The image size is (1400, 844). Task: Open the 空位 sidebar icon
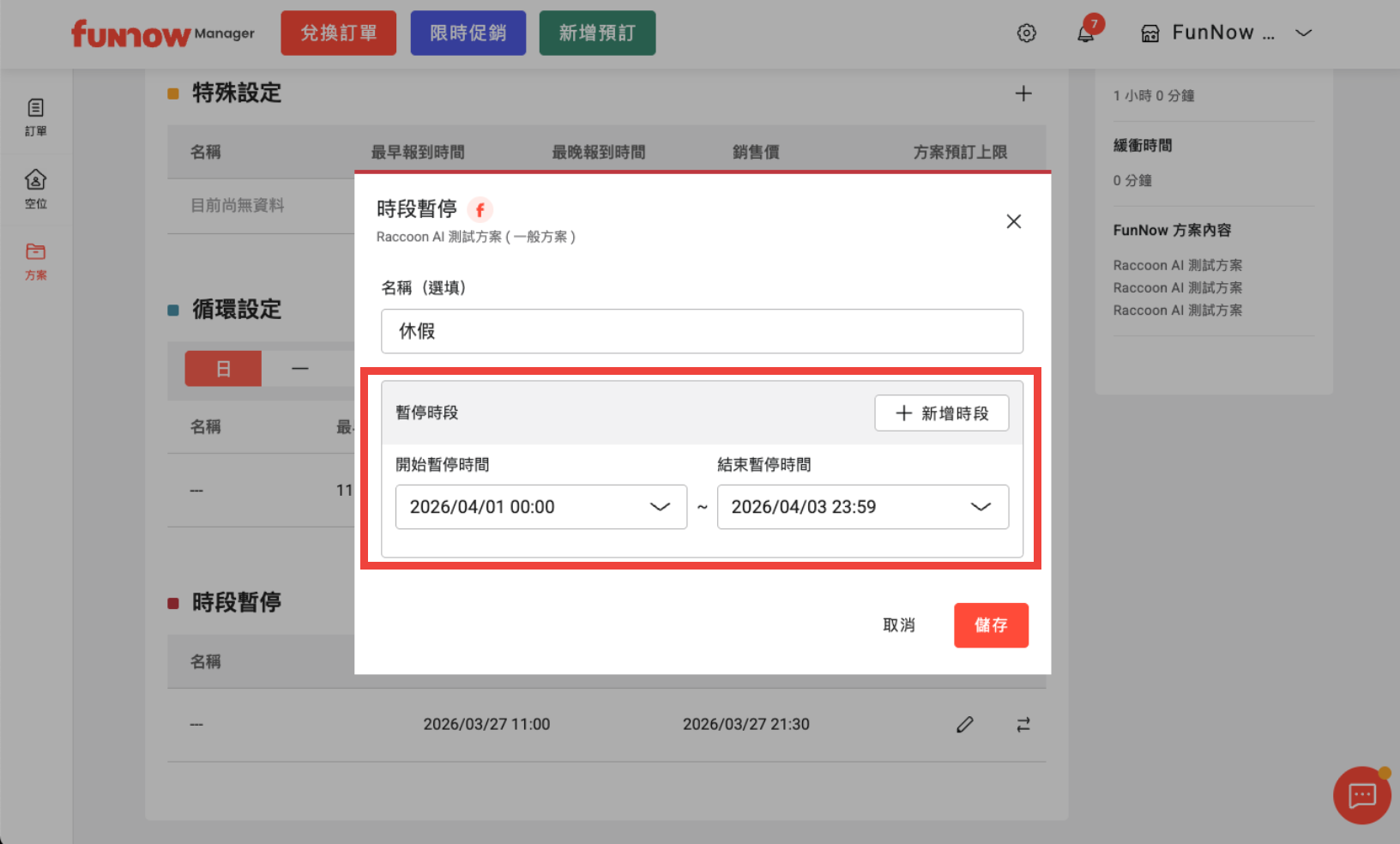pyautogui.click(x=36, y=189)
